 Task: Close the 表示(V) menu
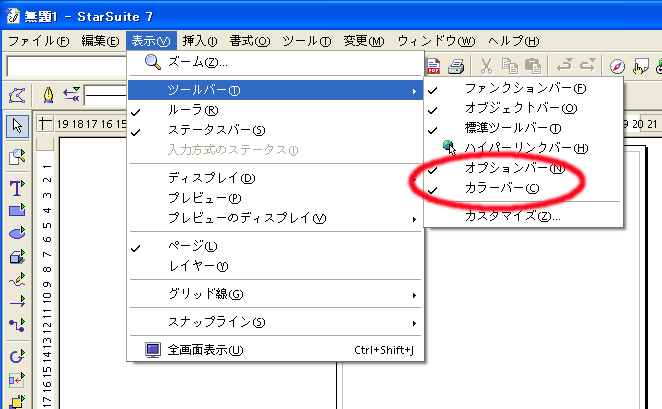point(151,41)
